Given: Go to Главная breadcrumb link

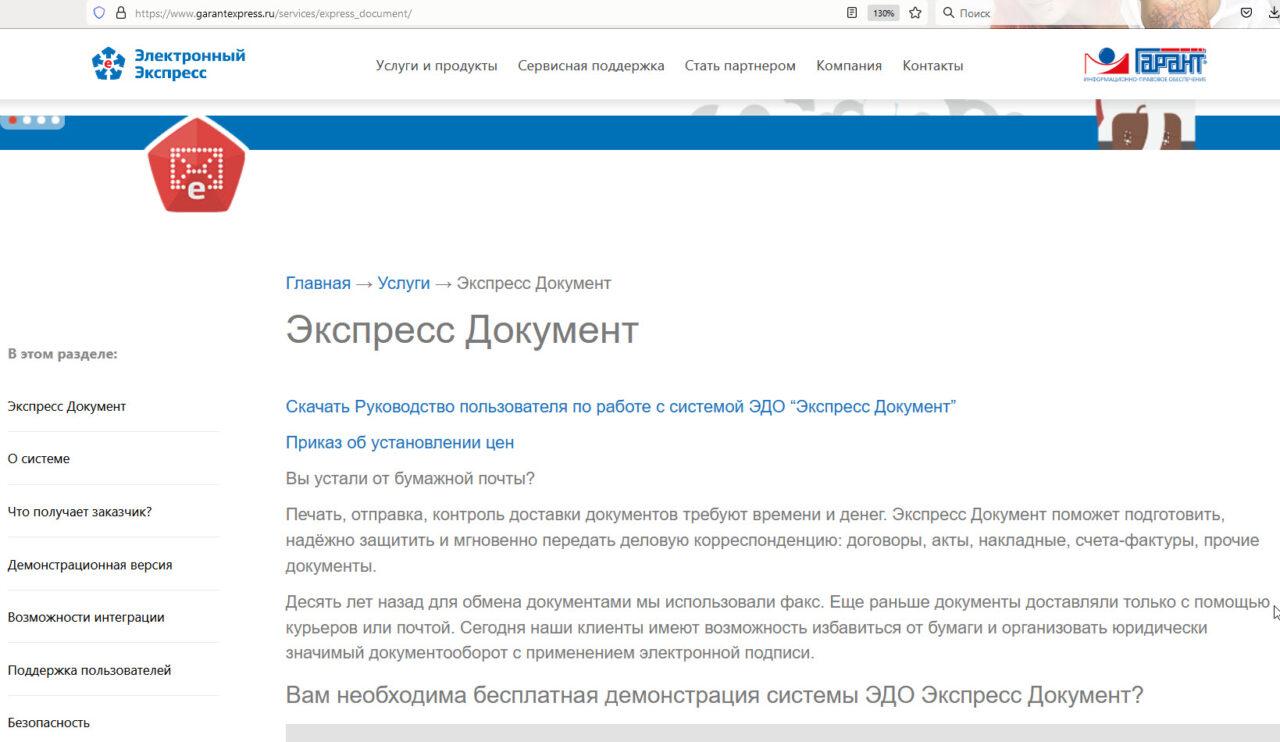Looking at the screenshot, I should [x=318, y=283].
